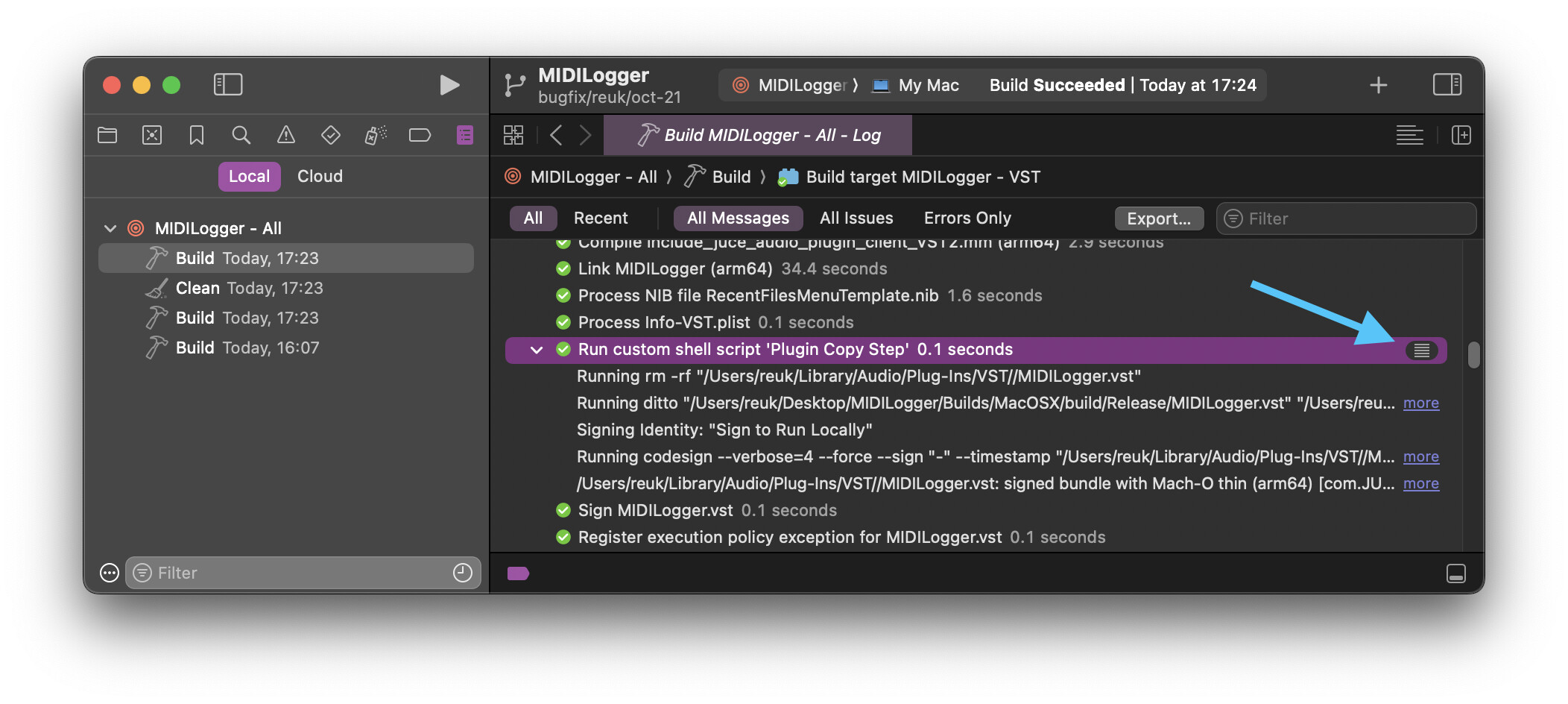Select the Report navigator icon
The height and width of the screenshot is (704, 1568).
click(465, 135)
